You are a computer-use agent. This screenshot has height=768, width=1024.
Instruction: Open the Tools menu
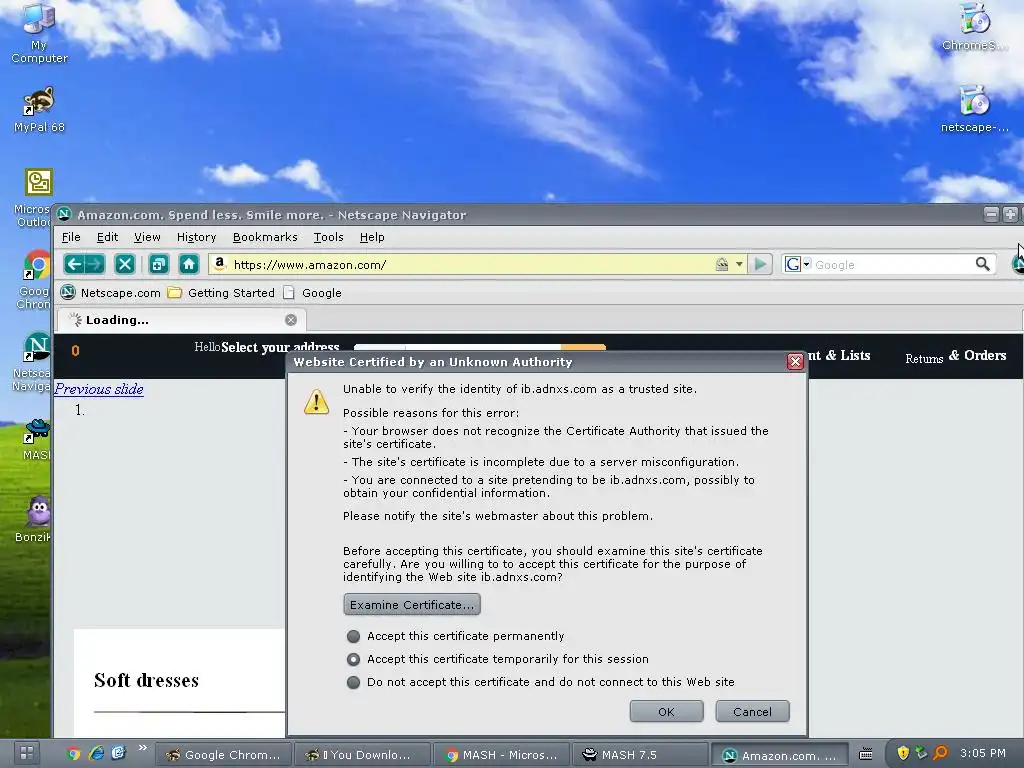pyautogui.click(x=328, y=237)
